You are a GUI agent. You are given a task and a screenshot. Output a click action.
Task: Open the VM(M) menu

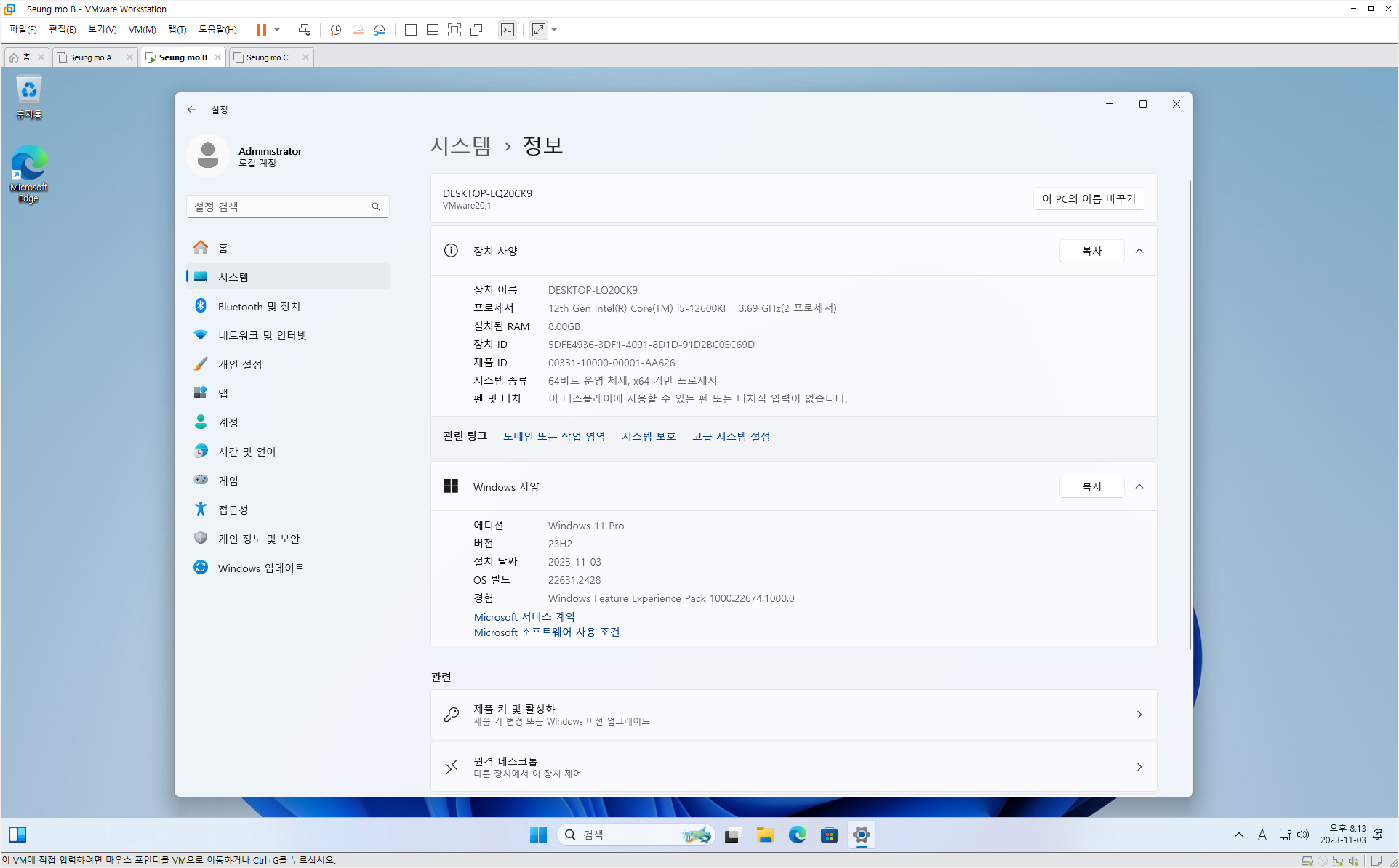[x=142, y=30]
